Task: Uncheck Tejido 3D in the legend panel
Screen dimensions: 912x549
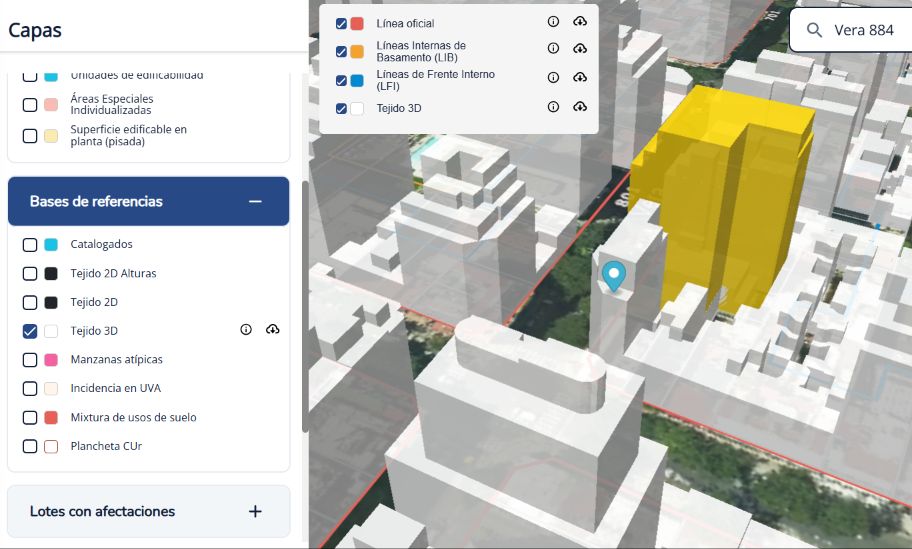Action: click(x=341, y=109)
